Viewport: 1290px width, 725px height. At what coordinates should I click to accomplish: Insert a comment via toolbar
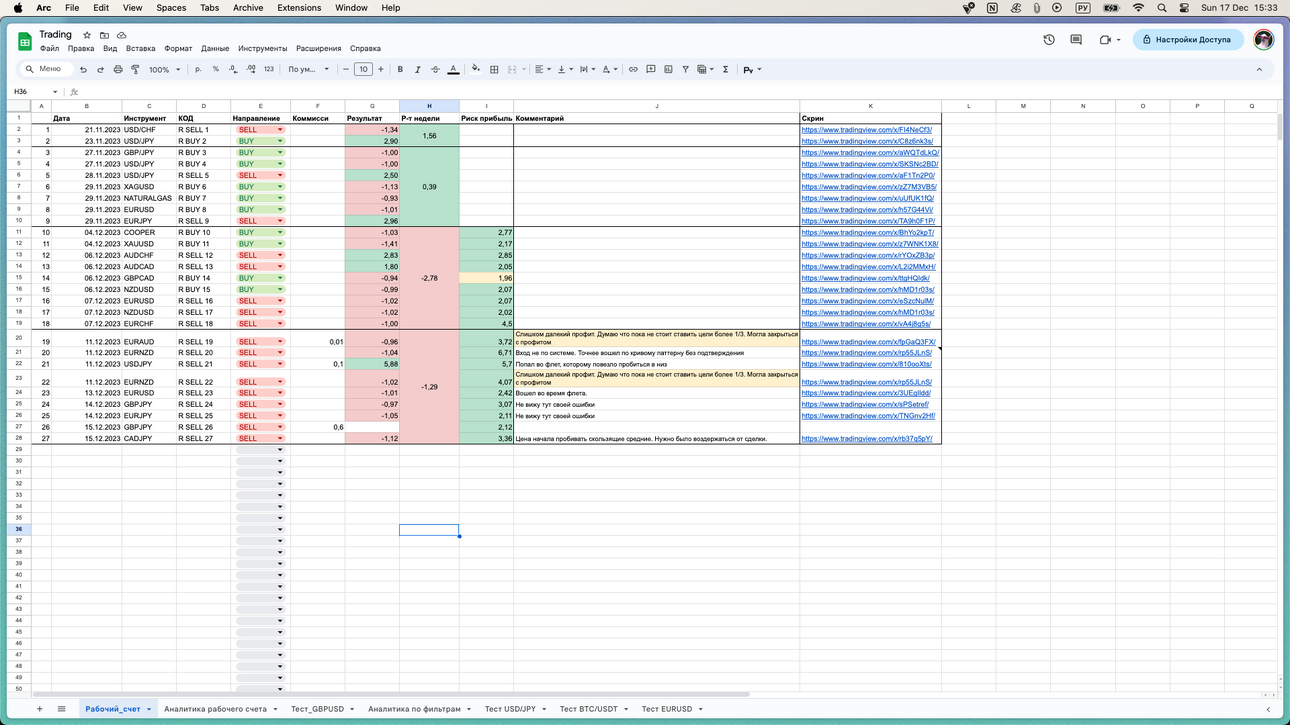(651, 70)
